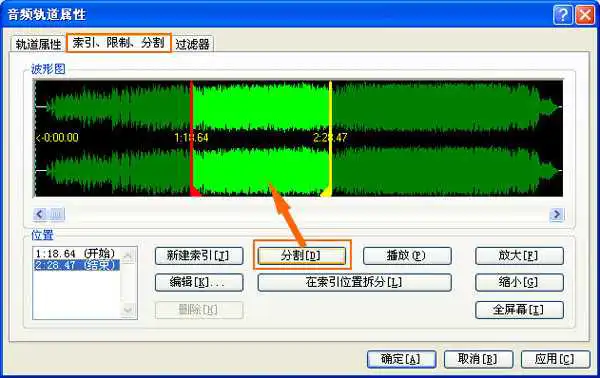Viewport: 600px width, 378px height.
Task: Play the audio with 播放 button
Action: 407,256
